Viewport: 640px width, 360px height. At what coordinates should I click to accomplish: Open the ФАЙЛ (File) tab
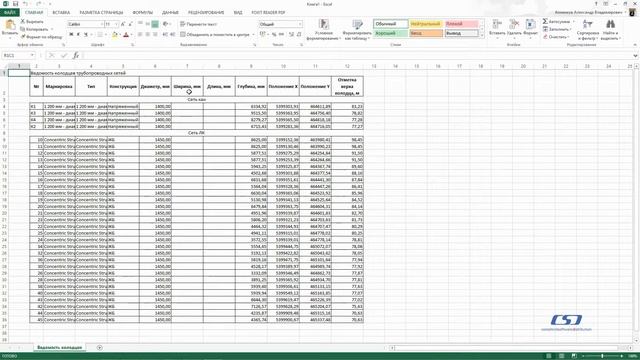click(10, 13)
